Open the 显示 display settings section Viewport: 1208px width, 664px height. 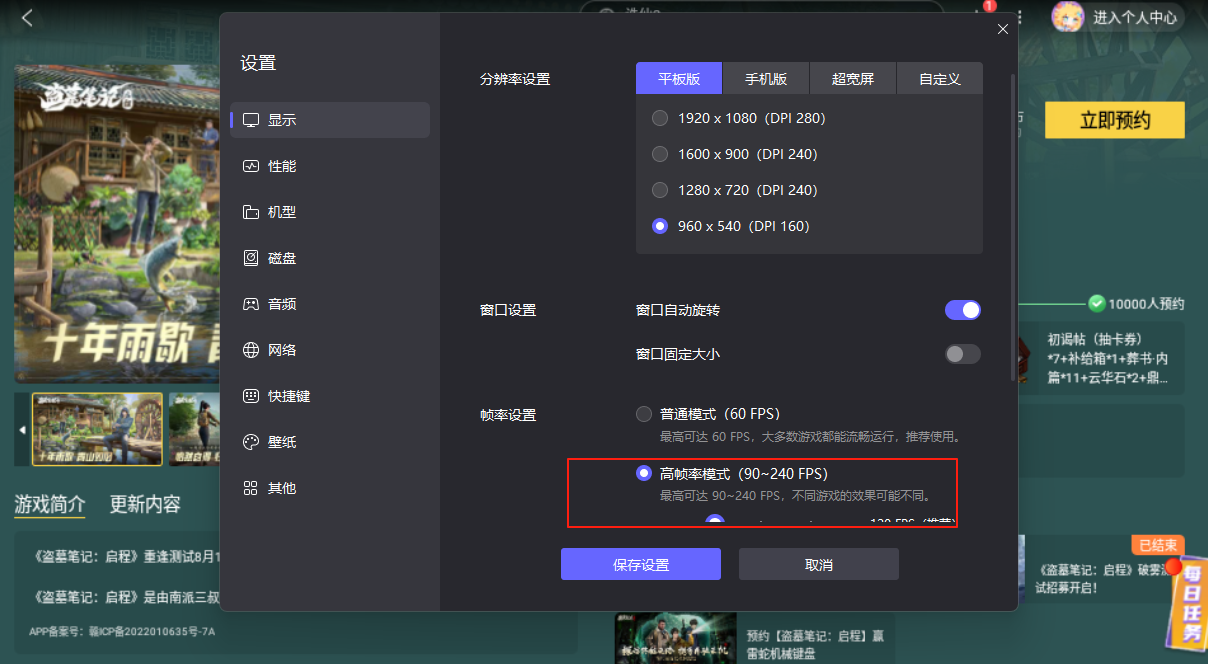click(330, 120)
